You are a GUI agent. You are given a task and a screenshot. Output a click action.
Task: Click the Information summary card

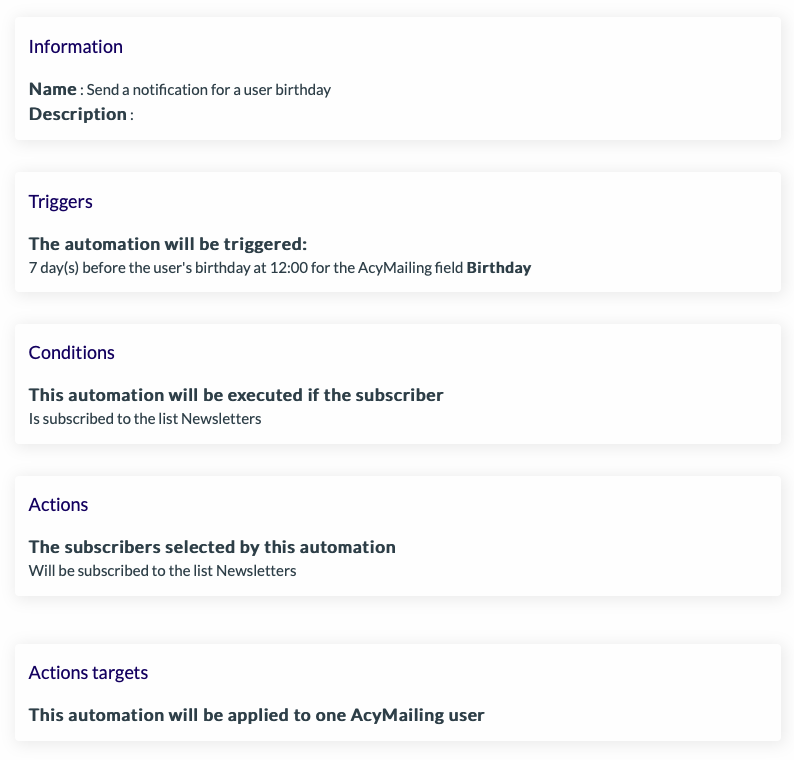coord(398,78)
